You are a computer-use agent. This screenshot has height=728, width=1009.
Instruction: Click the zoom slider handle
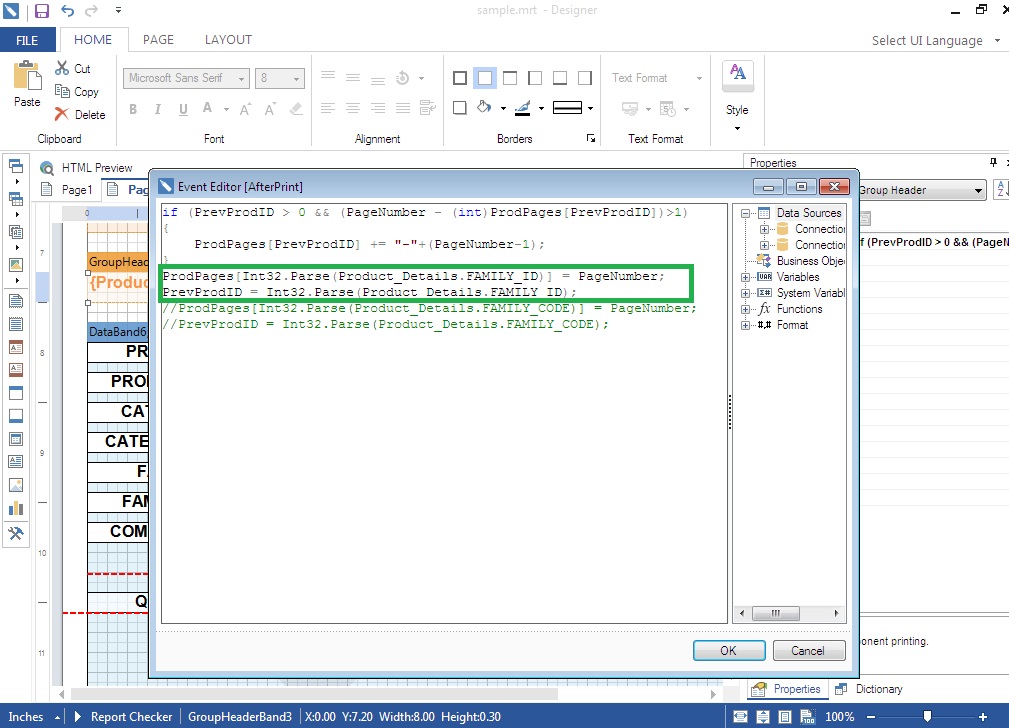click(927, 716)
